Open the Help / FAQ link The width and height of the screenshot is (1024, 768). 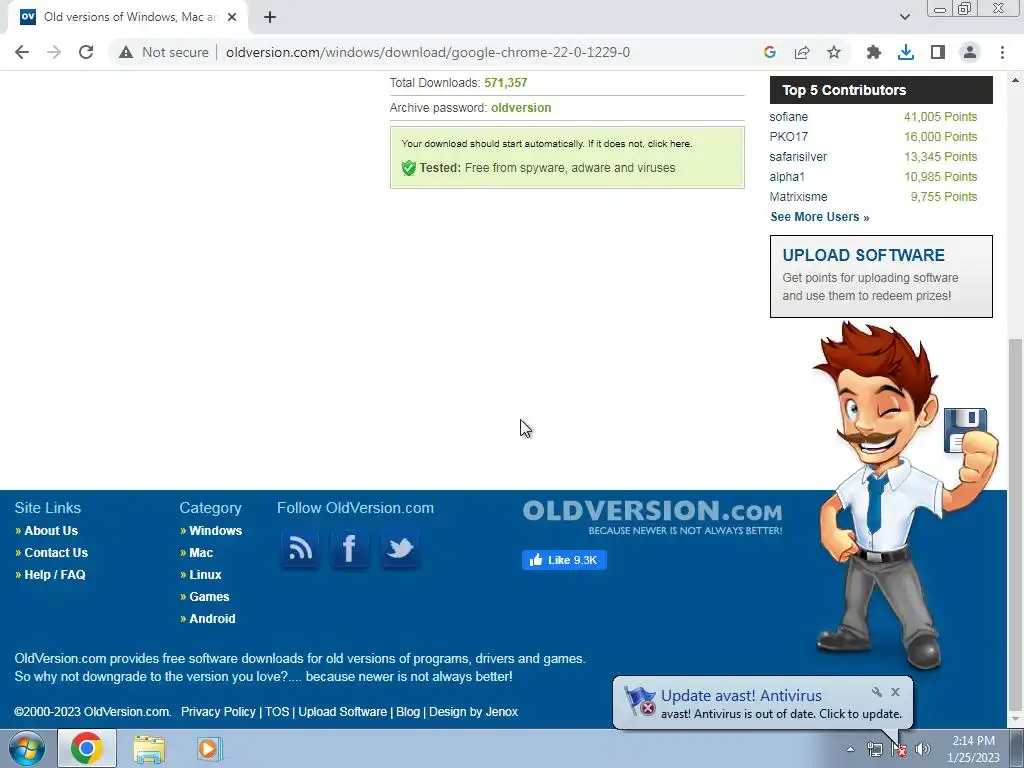[x=55, y=575]
